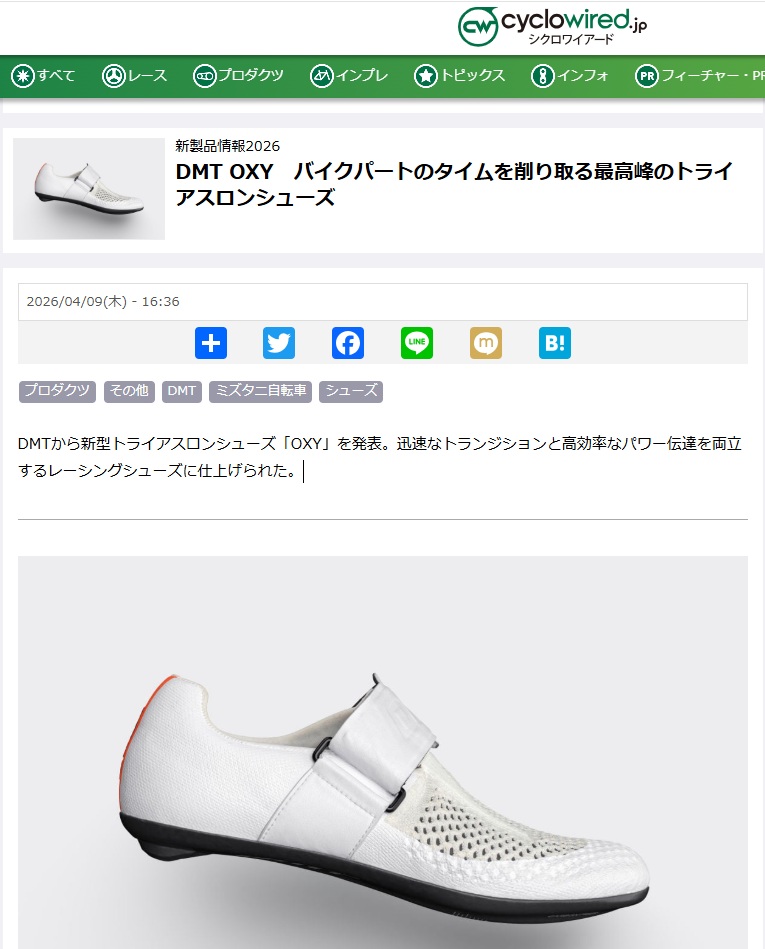Go to プロダクツ in nav bar
Image resolution: width=765 pixels, height=949 pixels.
click(238, 76)
